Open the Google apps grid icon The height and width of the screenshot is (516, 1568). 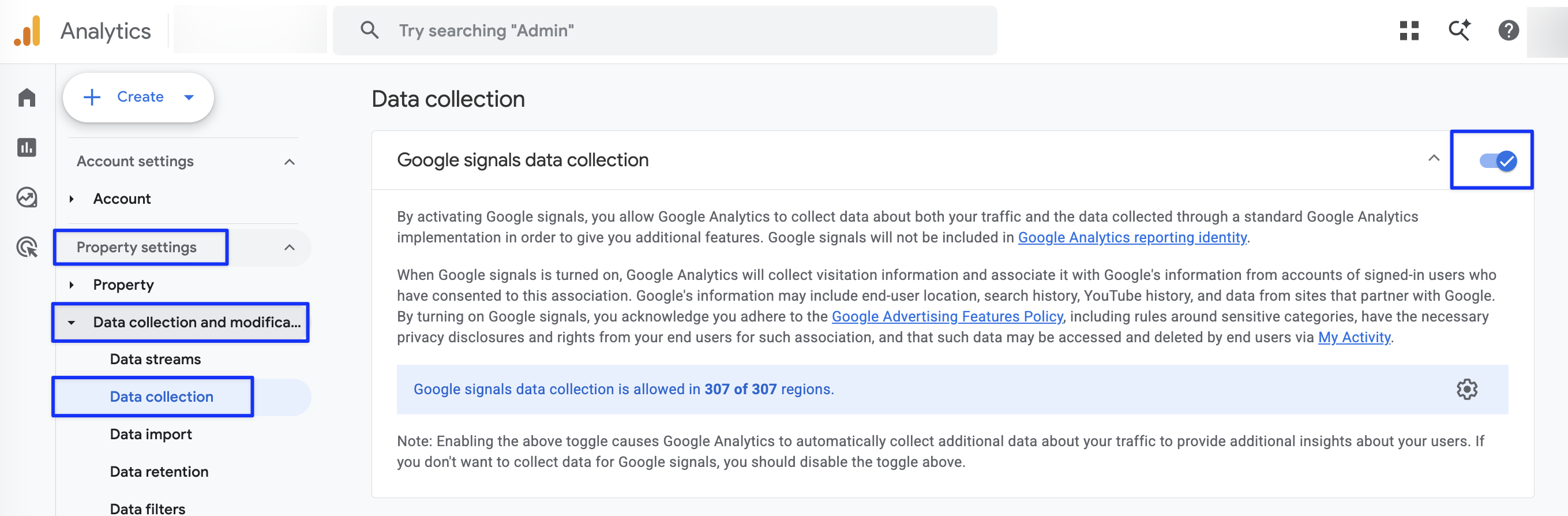click(1409, 31)
